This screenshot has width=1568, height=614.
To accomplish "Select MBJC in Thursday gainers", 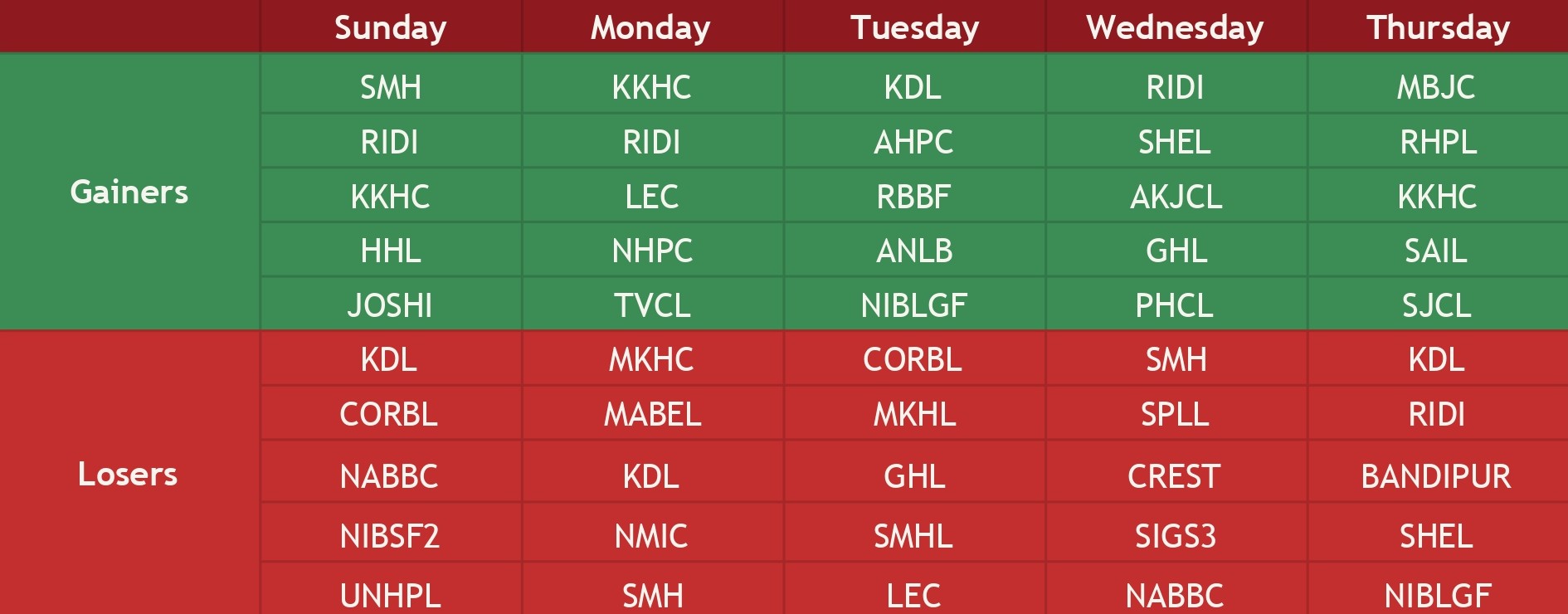I will point(1436,87).
